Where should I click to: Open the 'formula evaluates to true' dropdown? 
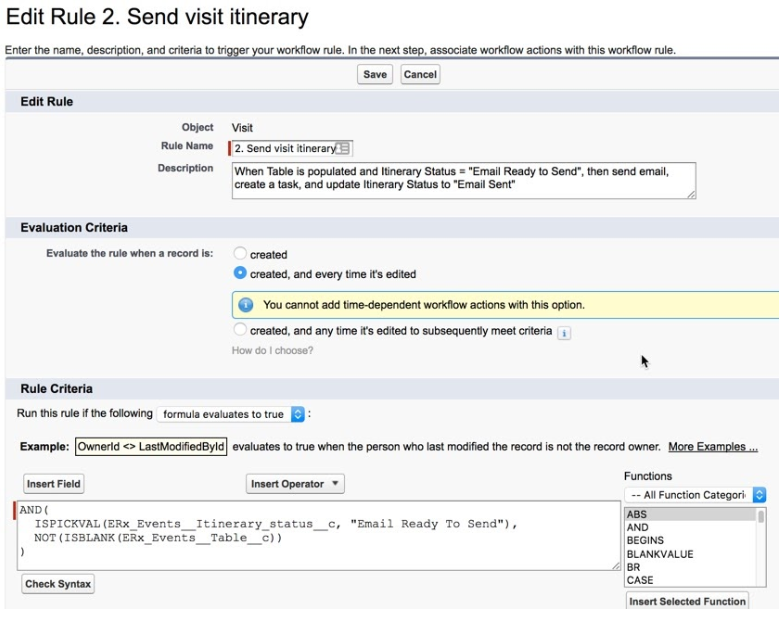tap(232, 414)
